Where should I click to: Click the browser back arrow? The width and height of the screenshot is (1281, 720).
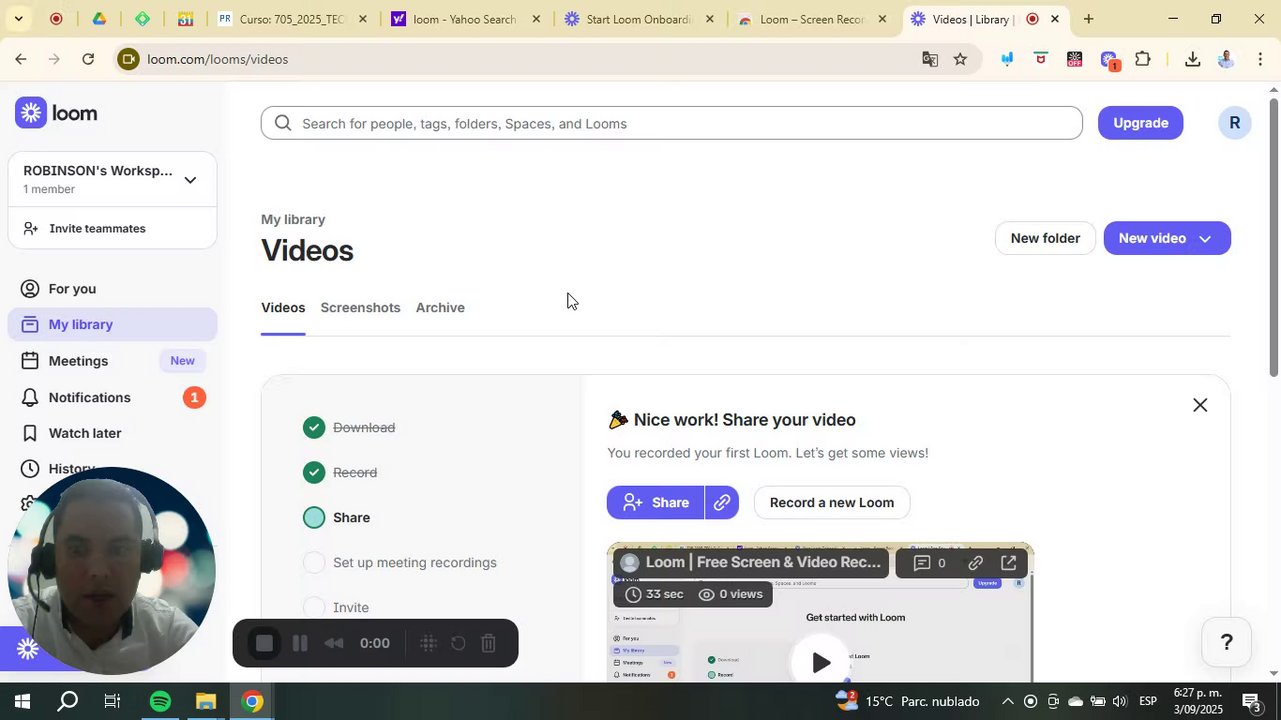coord(20,59)
